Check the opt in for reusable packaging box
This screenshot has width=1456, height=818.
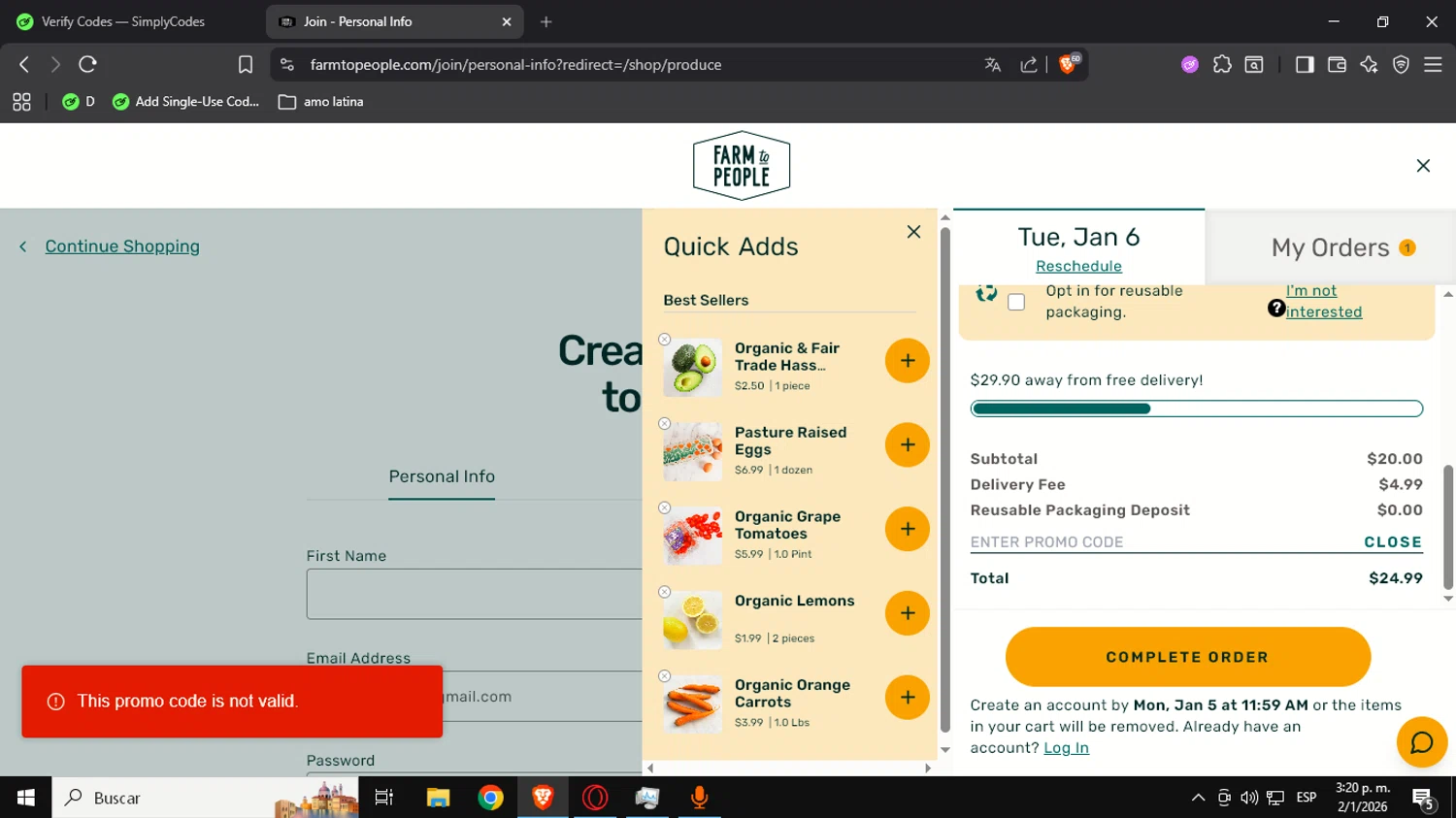[x=1016, y=302]
